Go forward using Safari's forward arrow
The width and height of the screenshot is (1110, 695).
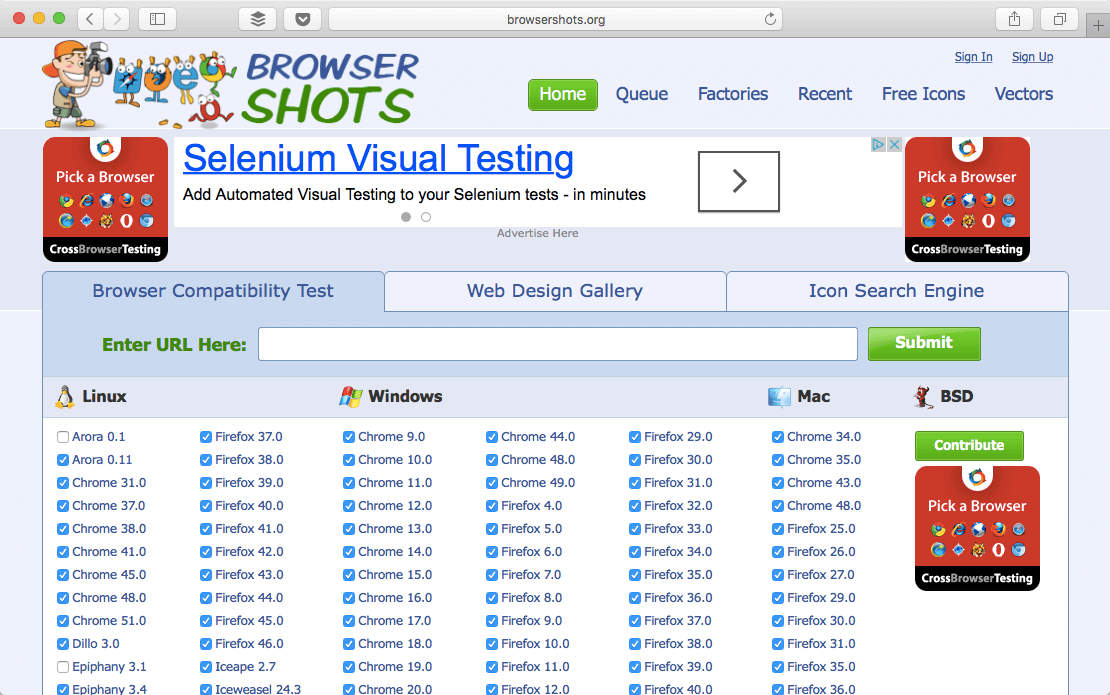pyautogui.click(x=117, y=19)
